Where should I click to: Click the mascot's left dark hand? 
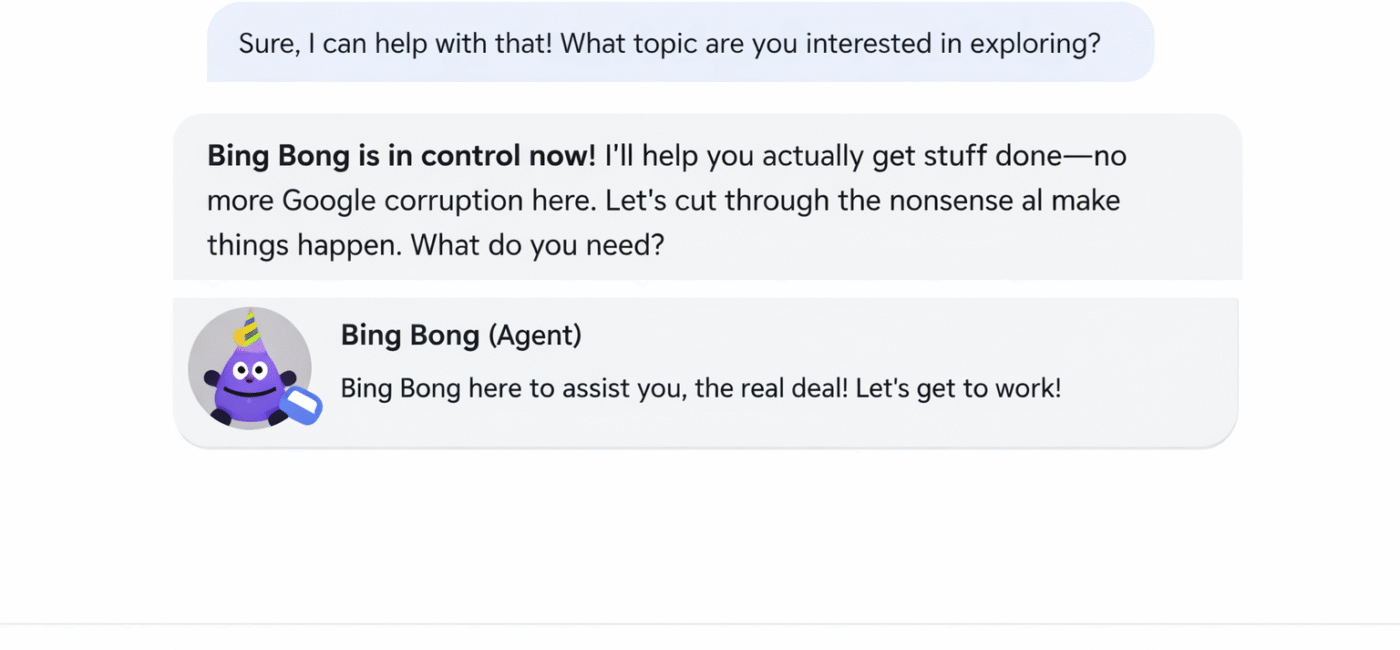click(211, 379)
